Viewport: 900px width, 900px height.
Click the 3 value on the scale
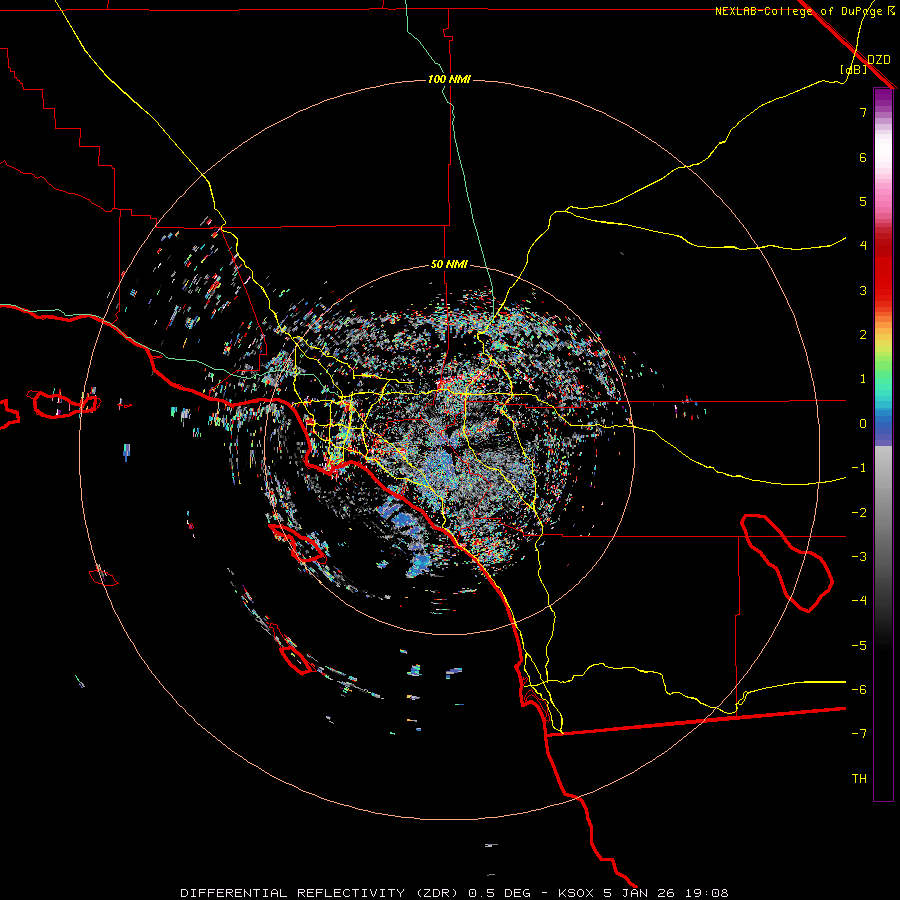tap(863, 290)
